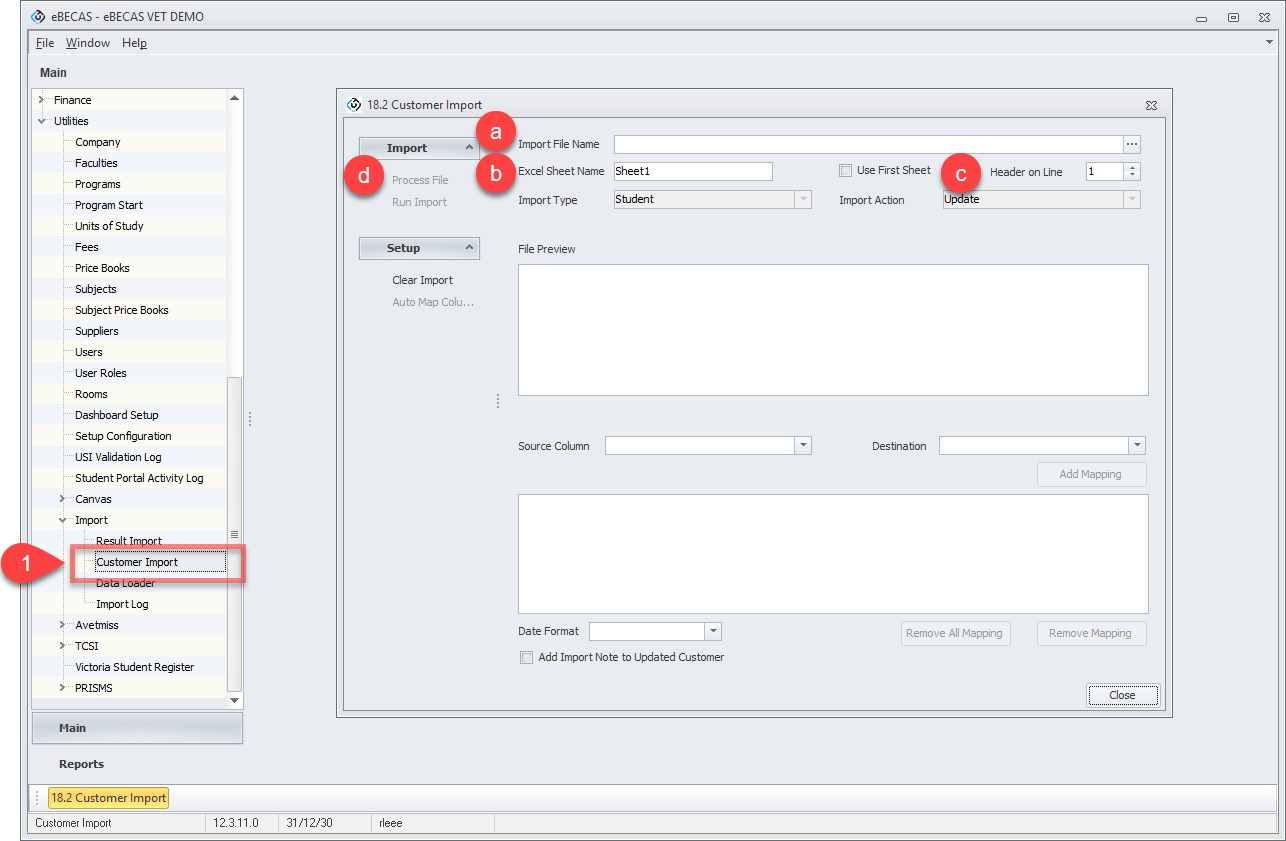Click the eBECAS logo icon in title bar
The height and width of the screenshot is (841, 1286).
point(38,17)
